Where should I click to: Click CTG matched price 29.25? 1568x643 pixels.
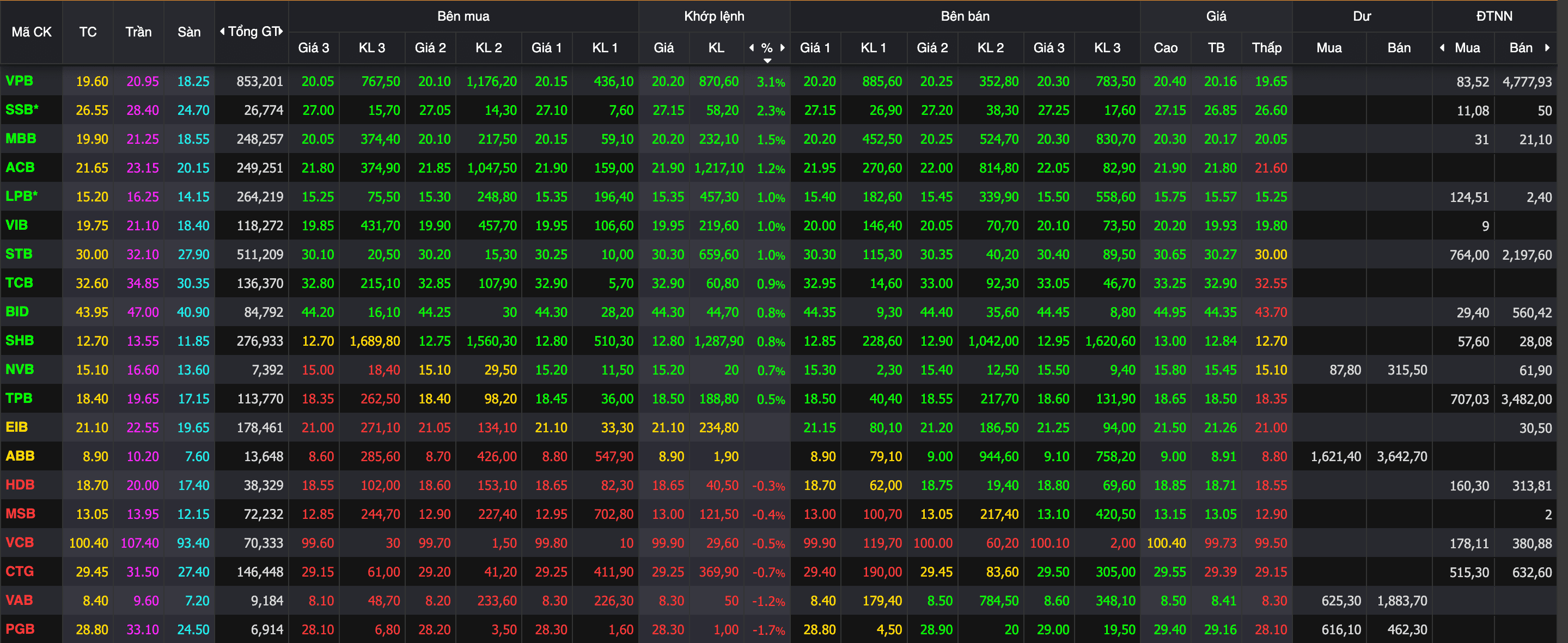coord(668,572)
